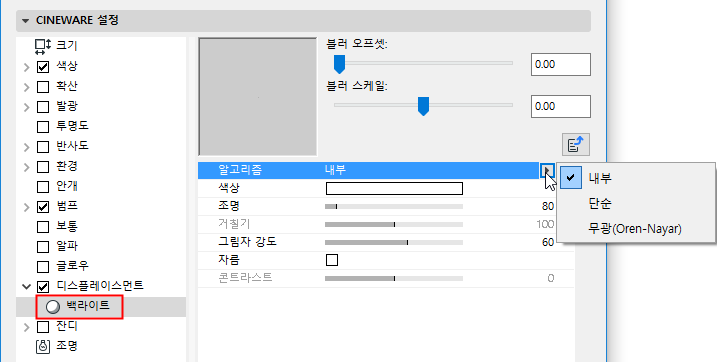Enable the 확산 channel checkbox
The image size is (717, 362).
(43, 87)
